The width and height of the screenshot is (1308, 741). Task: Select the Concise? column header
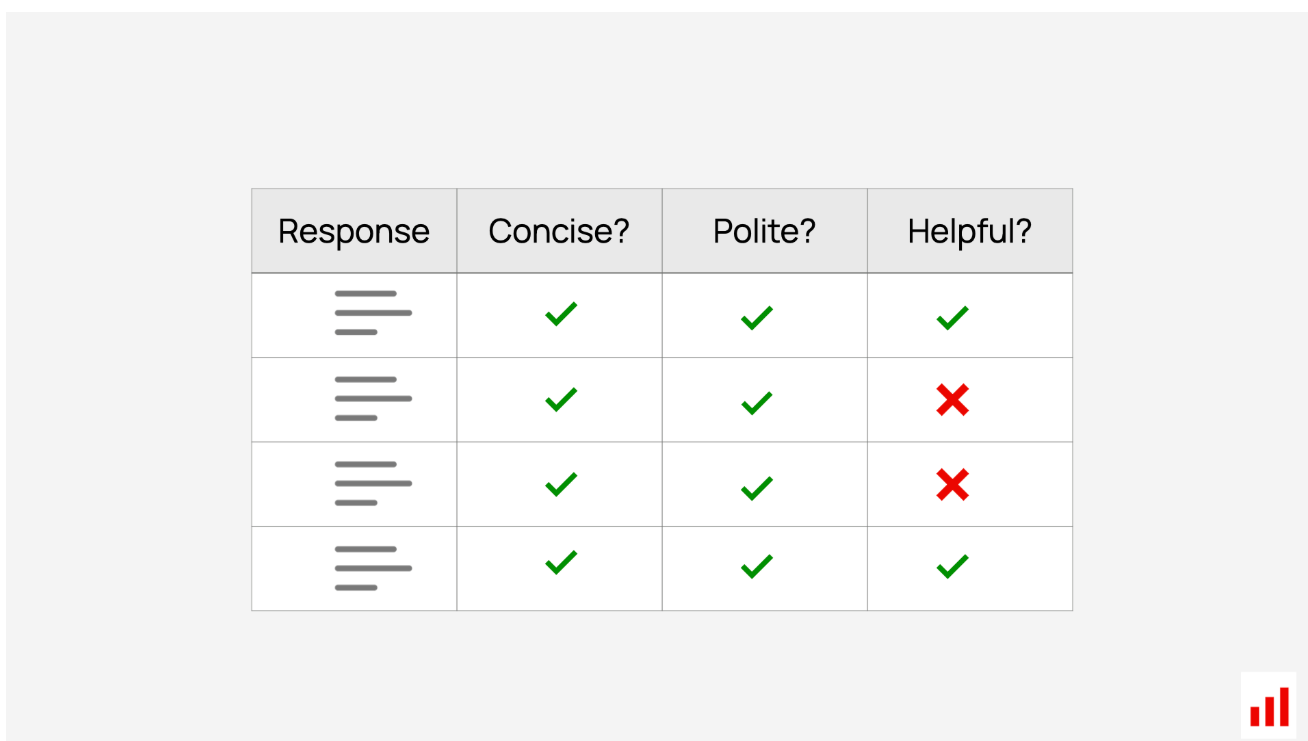(559, 231)
